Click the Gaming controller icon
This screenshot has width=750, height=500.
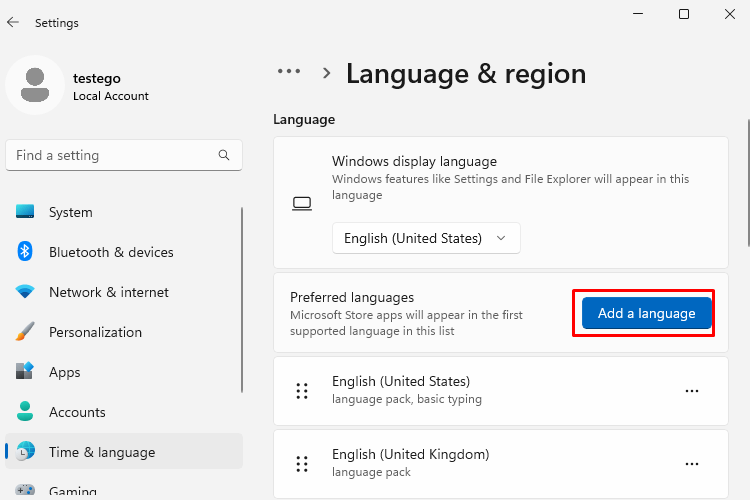coord(25,490)
